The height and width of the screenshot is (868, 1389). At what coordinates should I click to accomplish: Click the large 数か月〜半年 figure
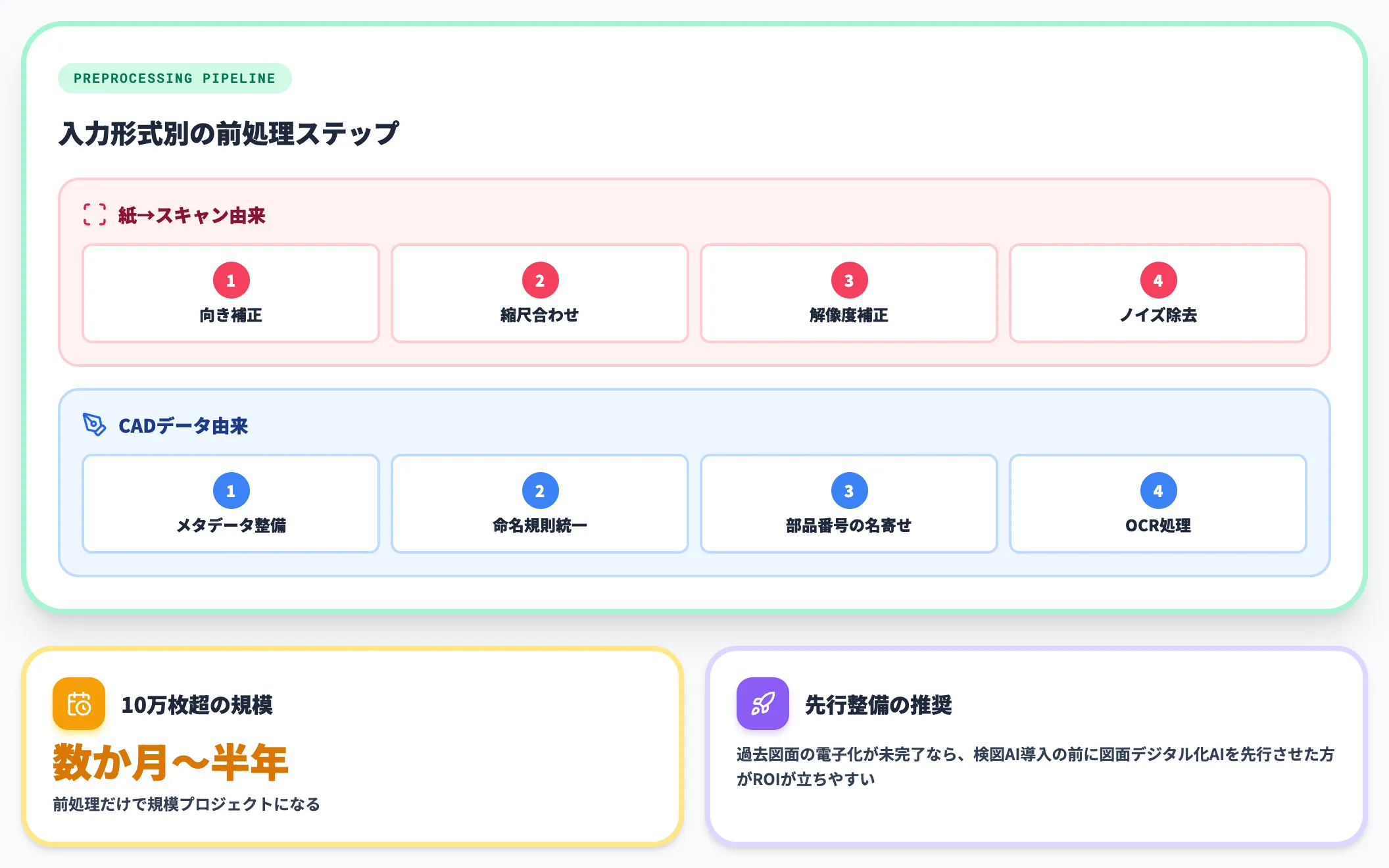170,762
